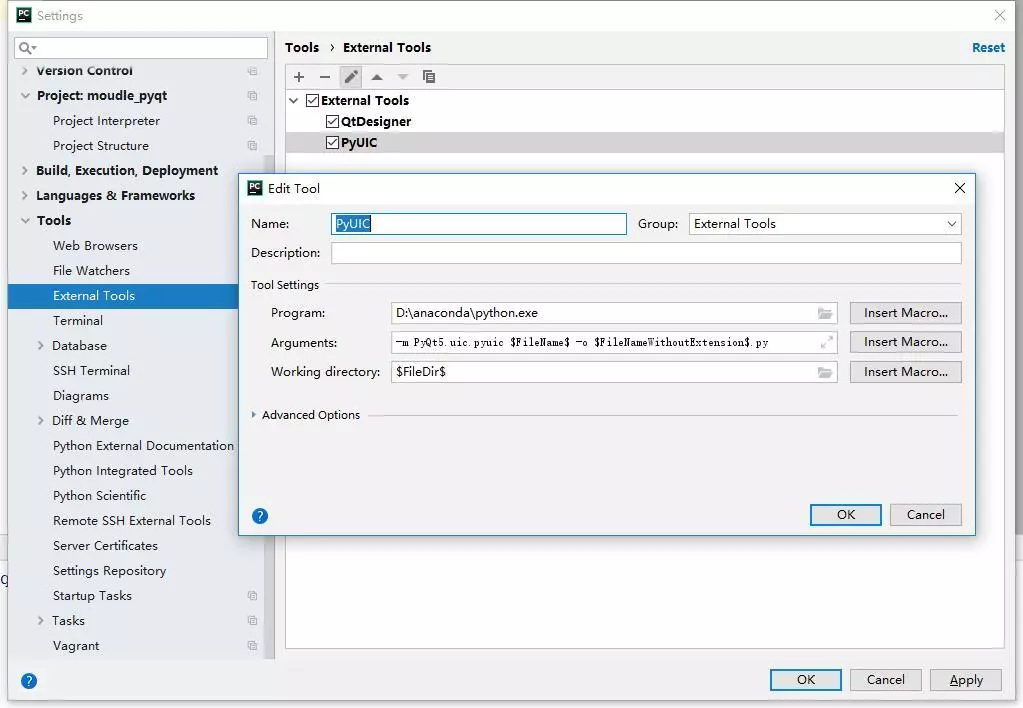Open the Group dropdown in Edit Tool

tap(951, 223)
